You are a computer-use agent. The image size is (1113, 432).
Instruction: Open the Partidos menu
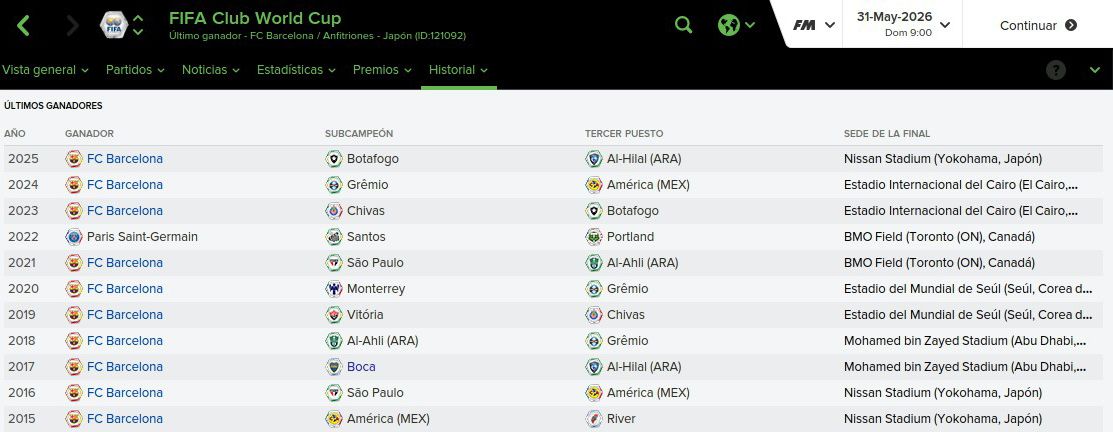tap(135, 70)
